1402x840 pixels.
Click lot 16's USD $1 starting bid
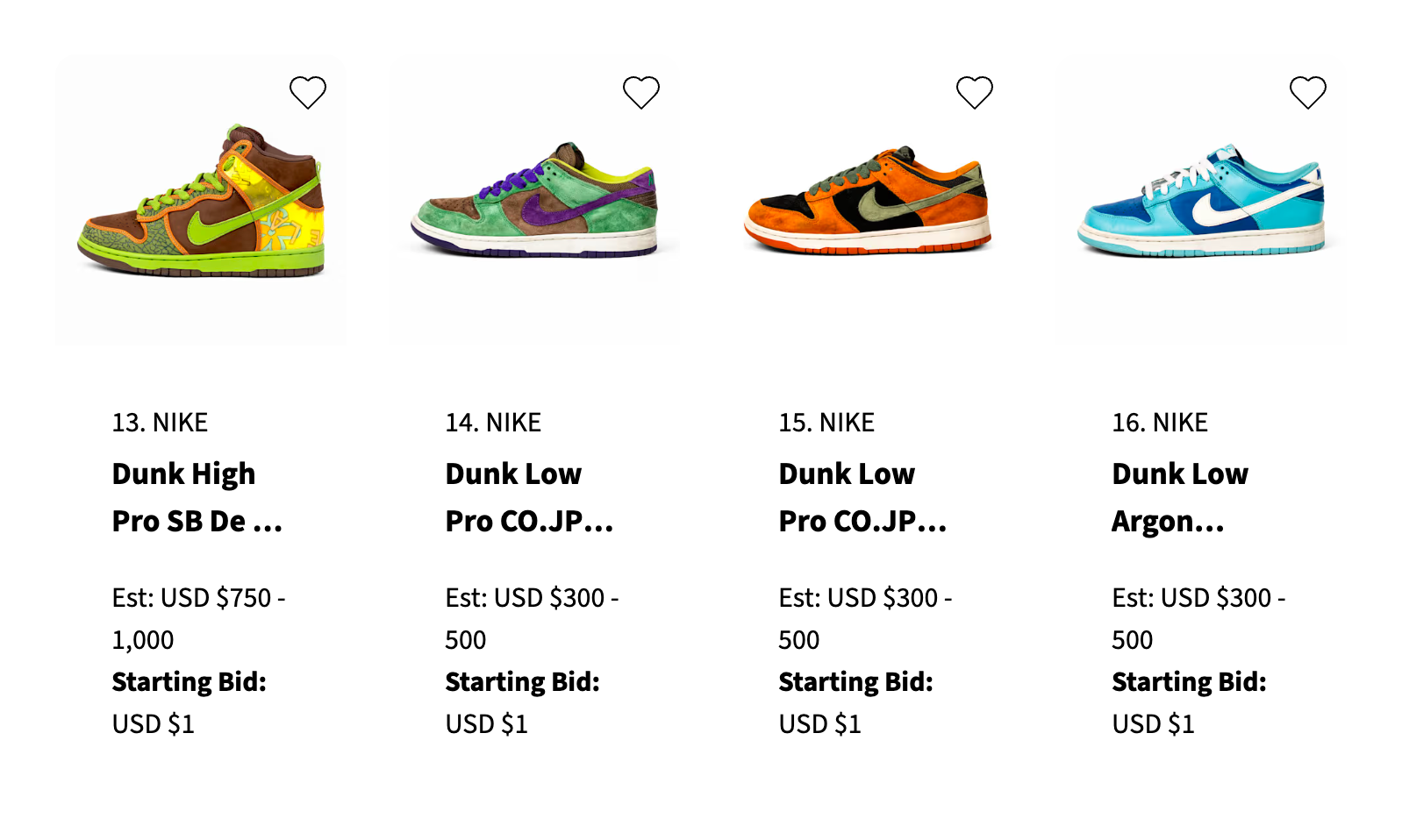(x=1153, y=724)
